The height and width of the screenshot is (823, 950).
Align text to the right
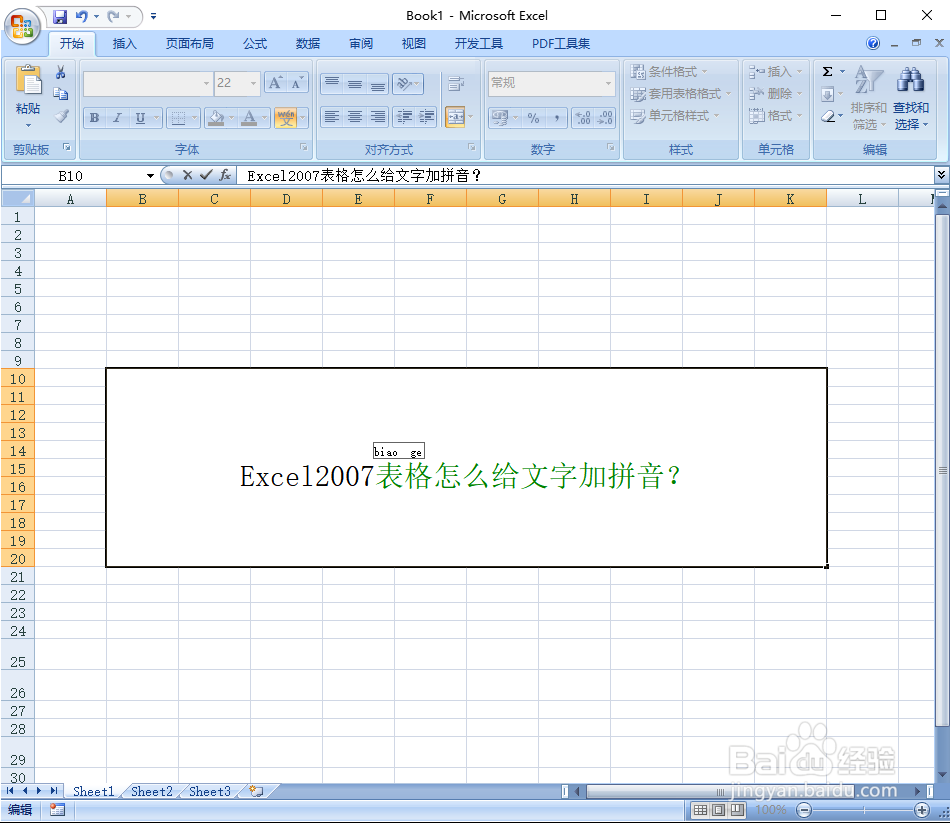coord(377,116)
